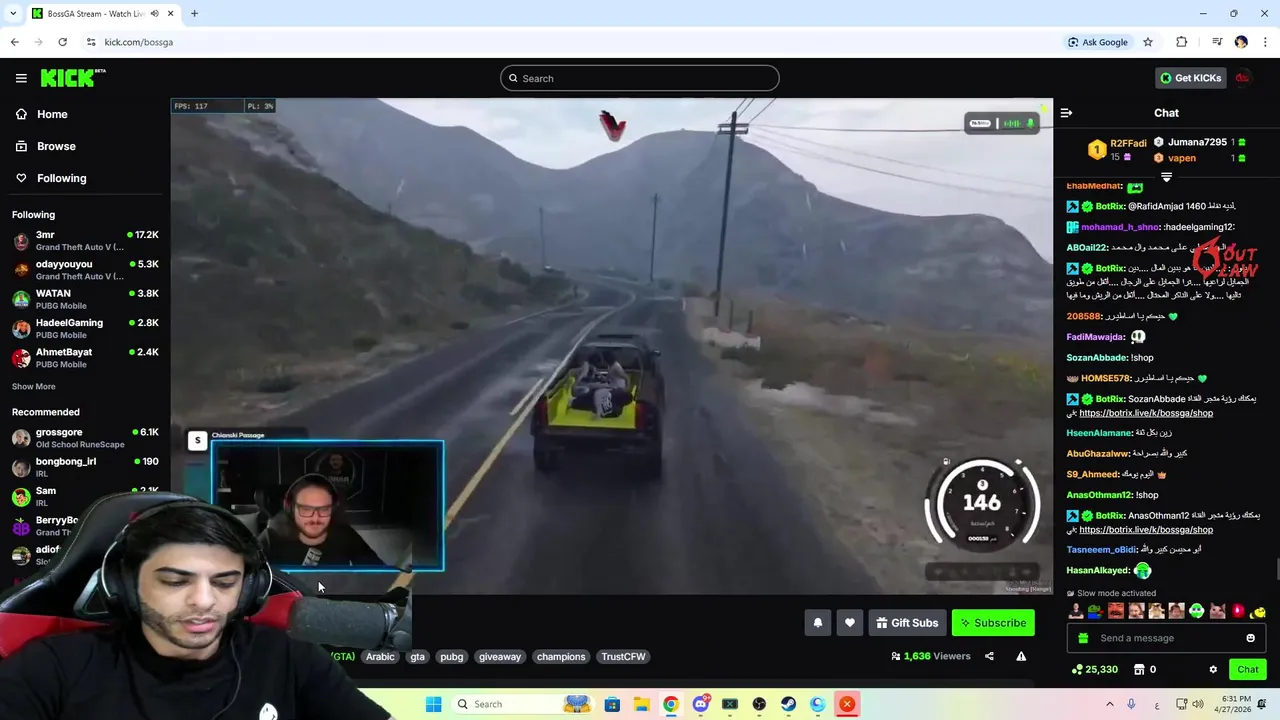Click the share stream icon
This screenshot has height=720, width=1280.
[x=989, y=656]
